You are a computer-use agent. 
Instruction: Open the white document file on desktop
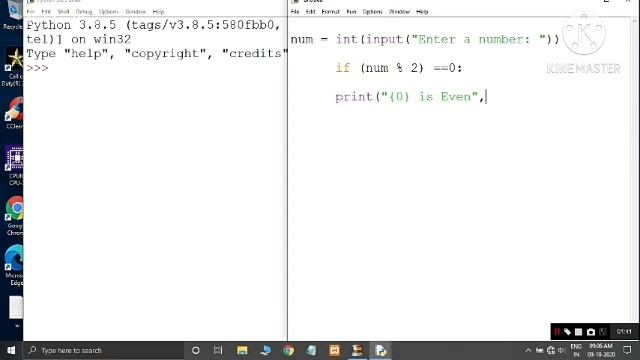pos(16,312)
